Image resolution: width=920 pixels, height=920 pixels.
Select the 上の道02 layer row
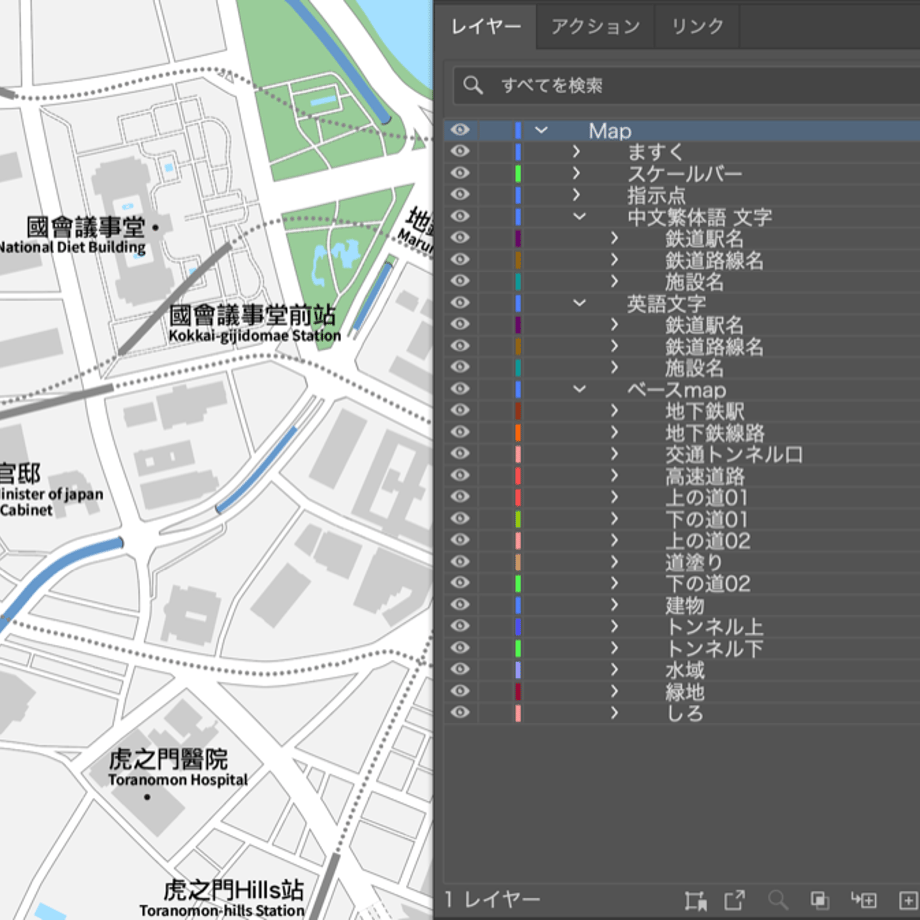[682, 540]
